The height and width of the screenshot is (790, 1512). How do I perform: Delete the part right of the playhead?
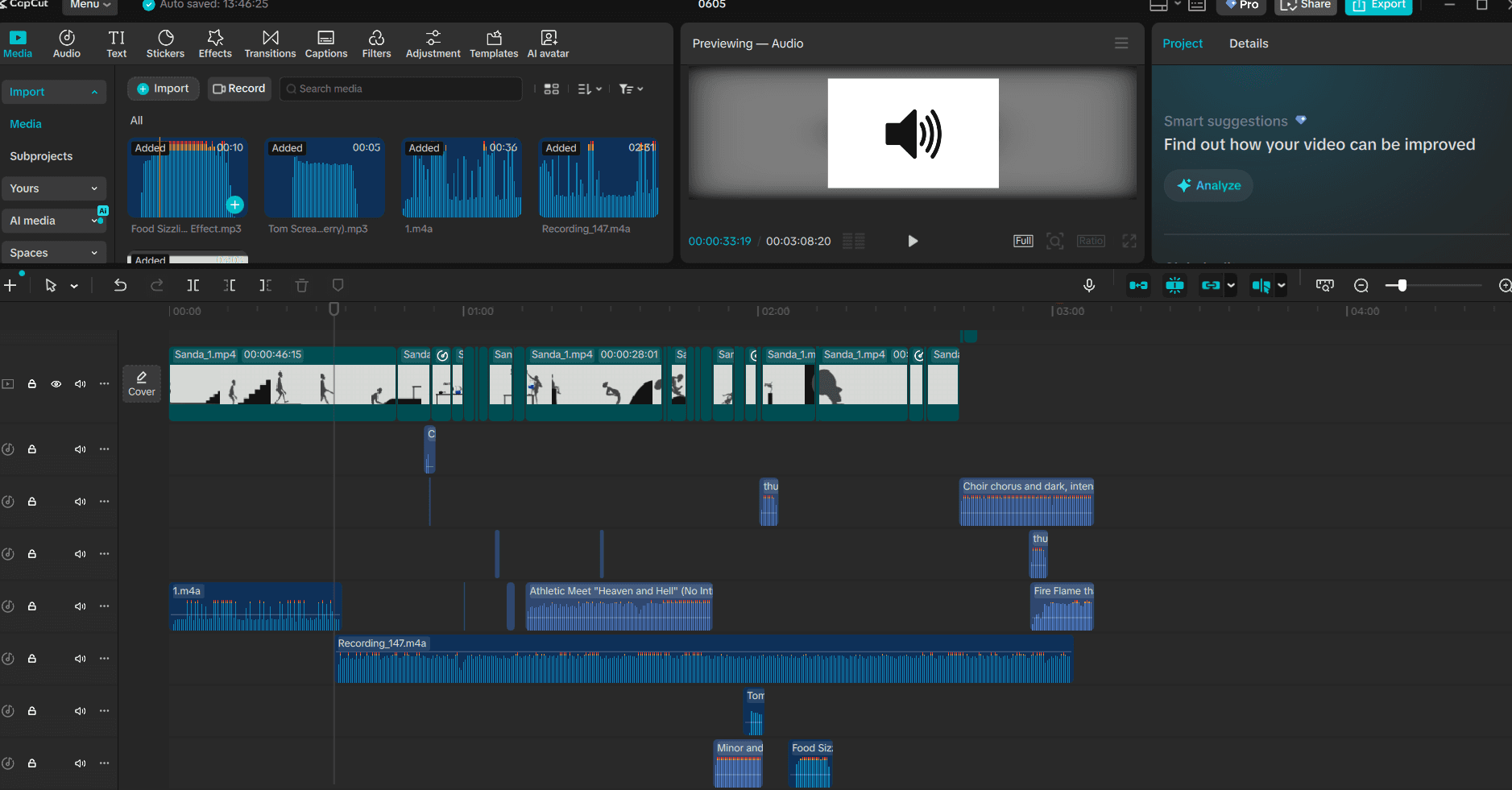click(266, 285)
